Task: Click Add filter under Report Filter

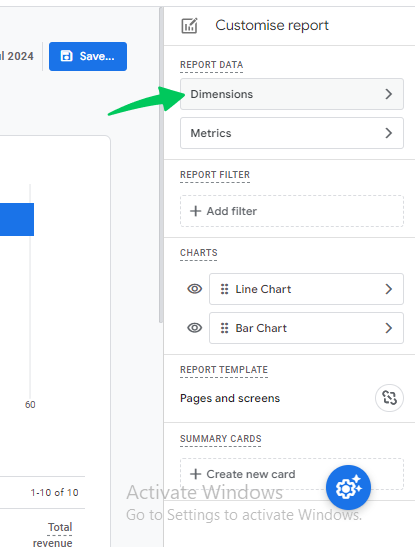Action: pyautogui.click(x=292, y=211)
